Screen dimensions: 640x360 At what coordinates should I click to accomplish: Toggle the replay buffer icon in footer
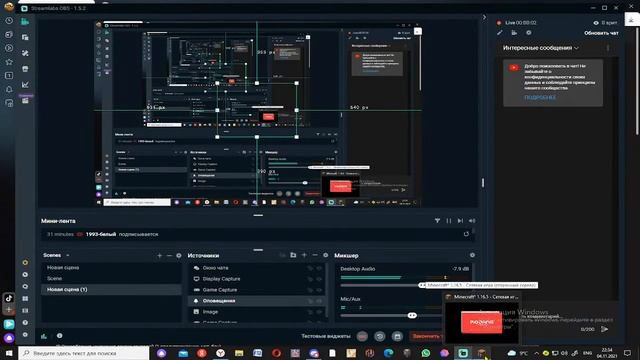[x=380, y=336]
